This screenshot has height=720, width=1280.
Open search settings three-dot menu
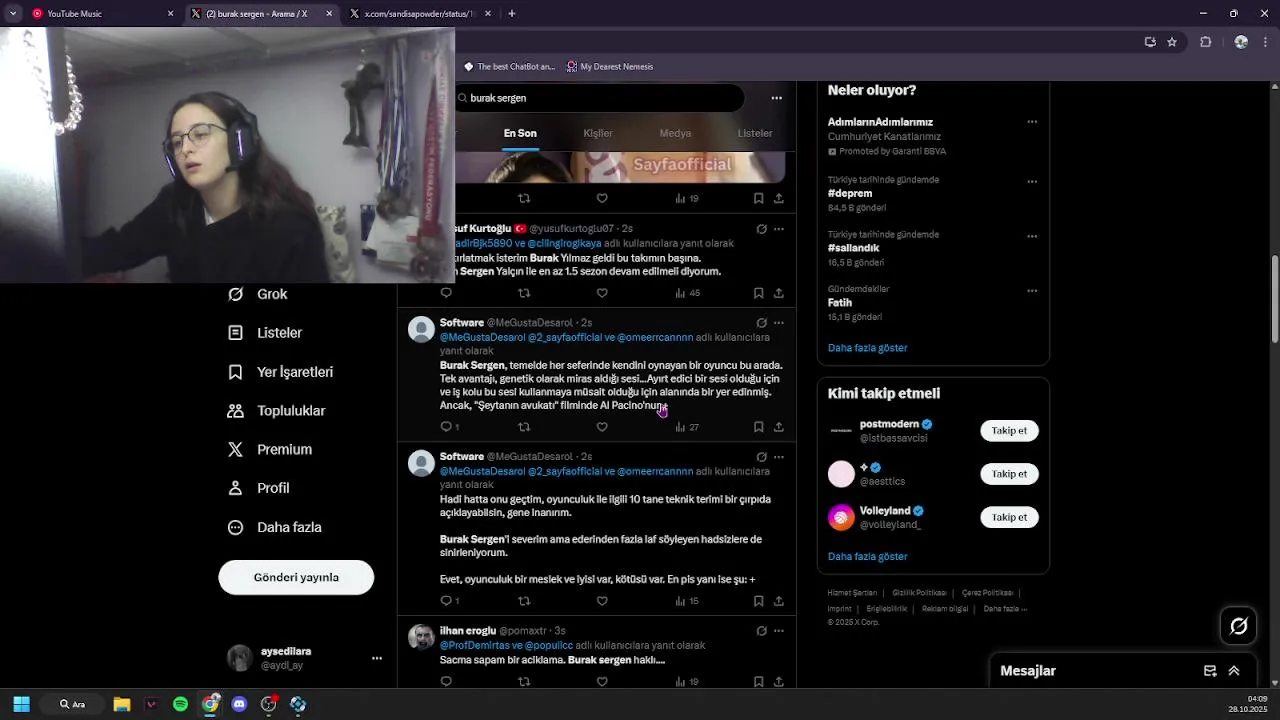(776, 98)
